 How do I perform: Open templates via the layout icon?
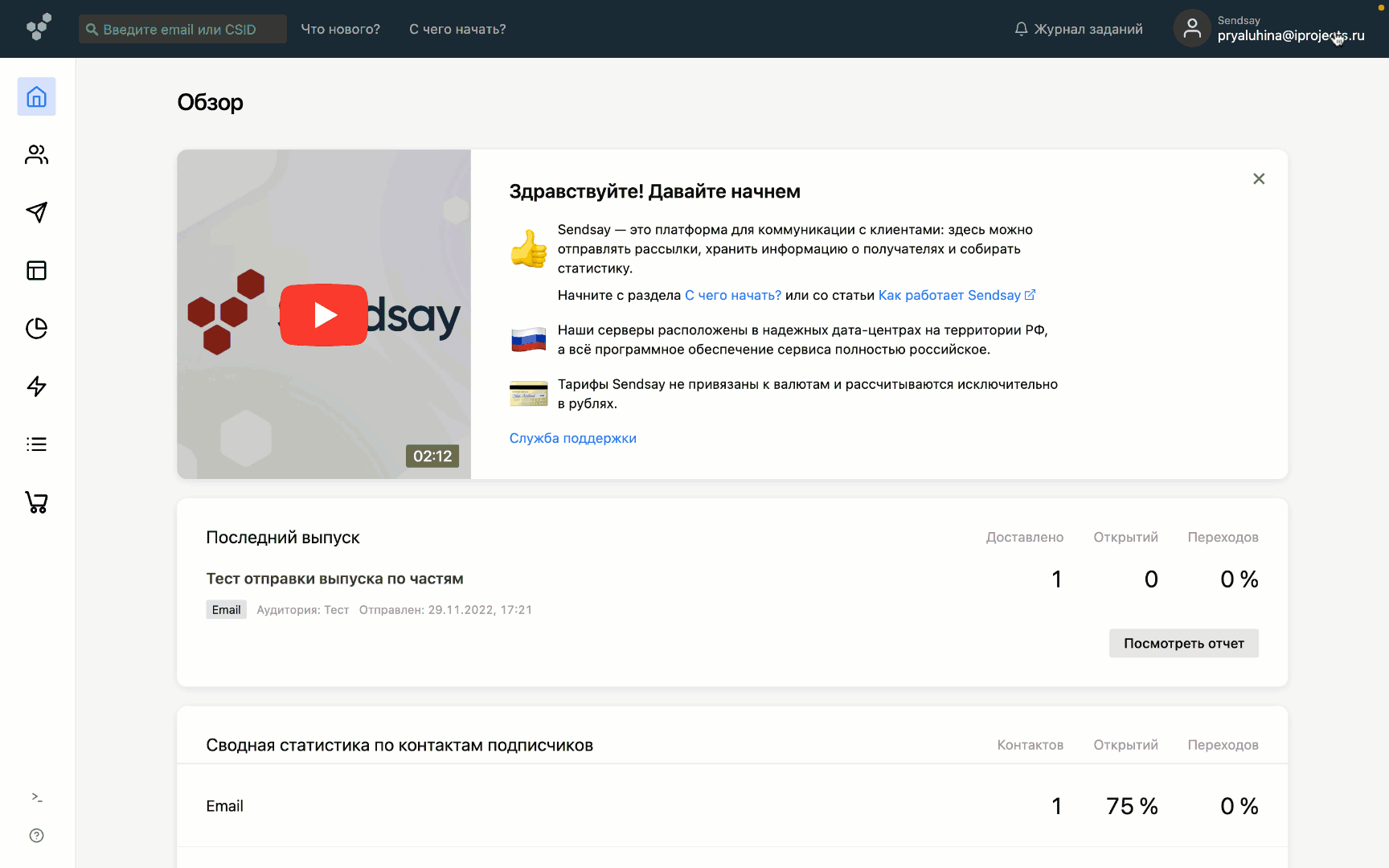[36, 270]
